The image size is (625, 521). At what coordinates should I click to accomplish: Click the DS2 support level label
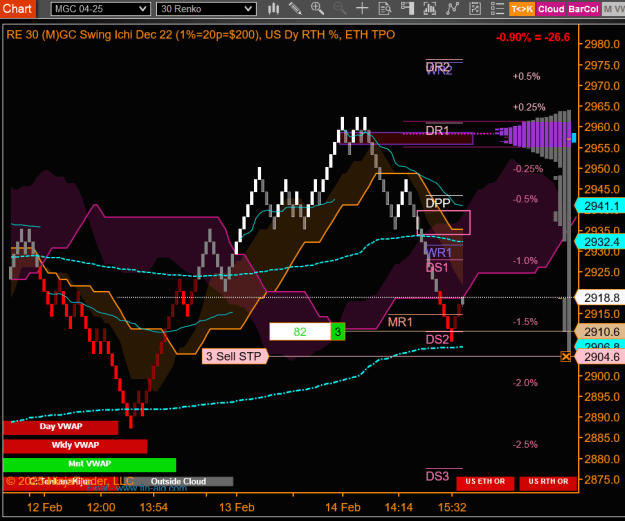pos(437,340)
